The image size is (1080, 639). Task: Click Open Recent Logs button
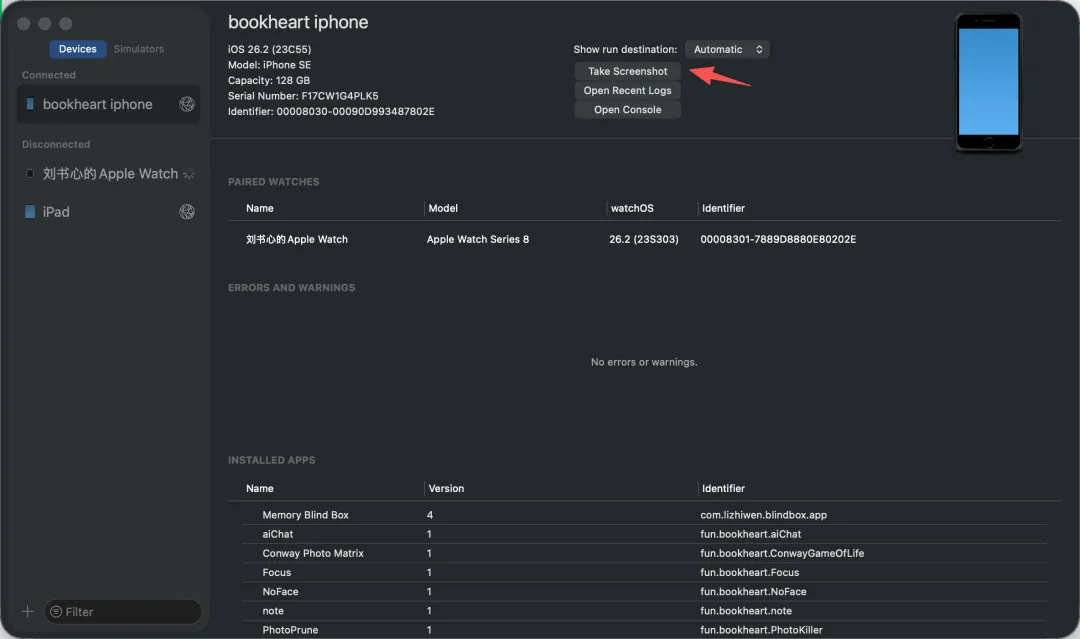point(627,90)
